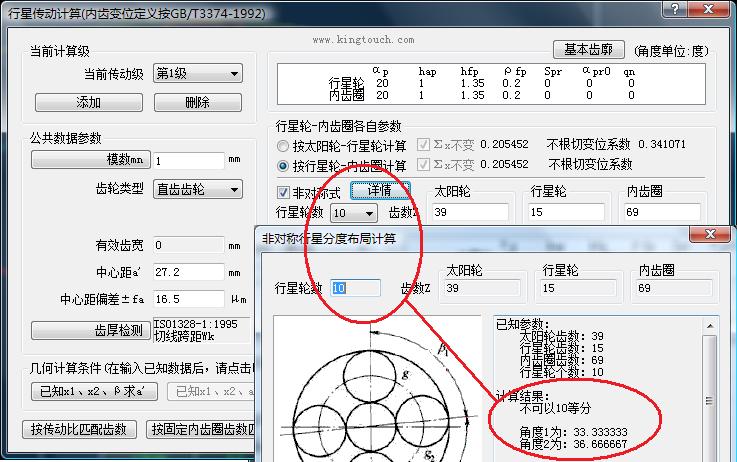Viewport: 737px width, 462px height.
Task: Click the main window 太阳轮 teeth field 39
Action: point(470,212)
